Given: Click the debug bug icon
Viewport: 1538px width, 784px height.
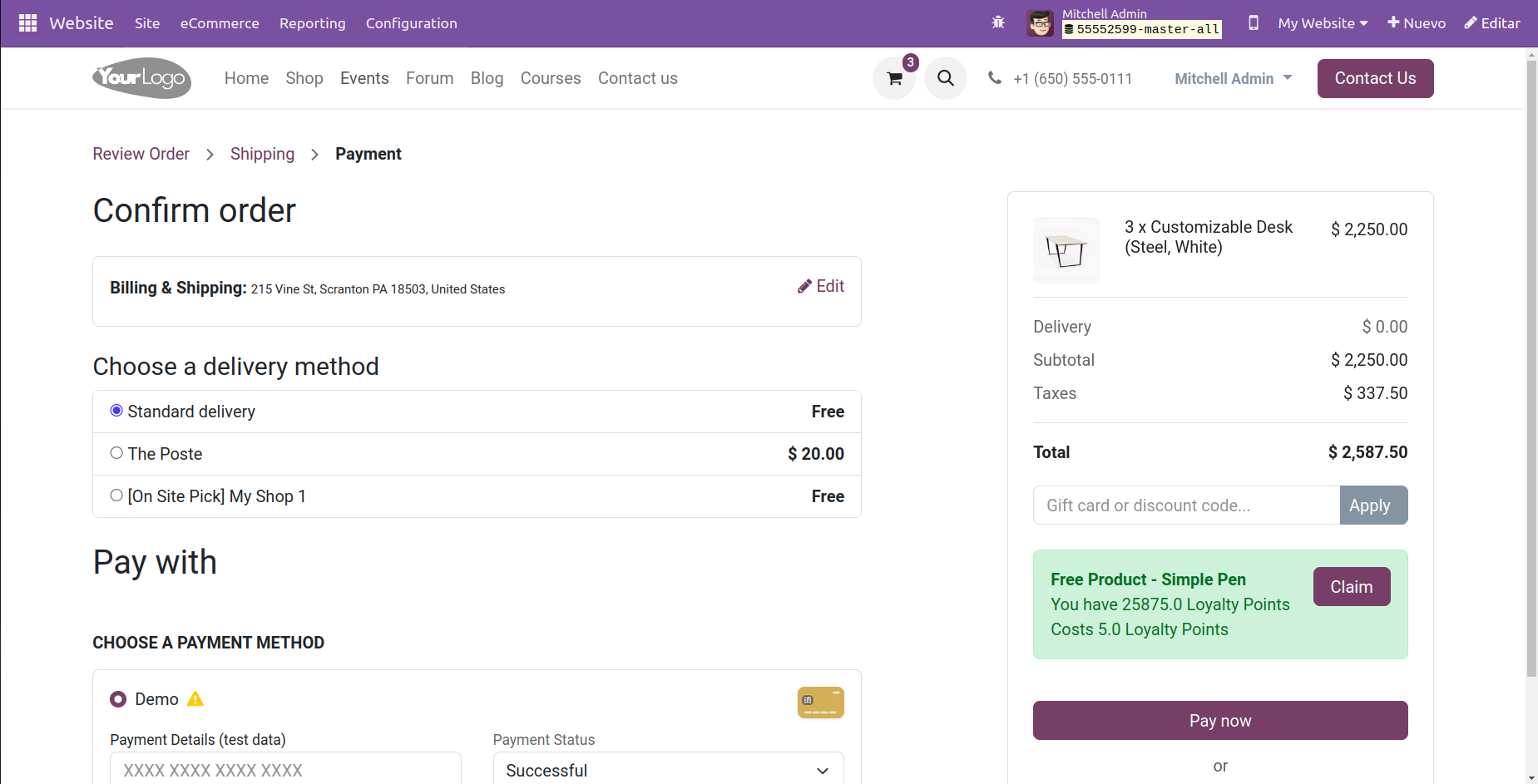Looking at the screenshot, I should coord(998,23).
